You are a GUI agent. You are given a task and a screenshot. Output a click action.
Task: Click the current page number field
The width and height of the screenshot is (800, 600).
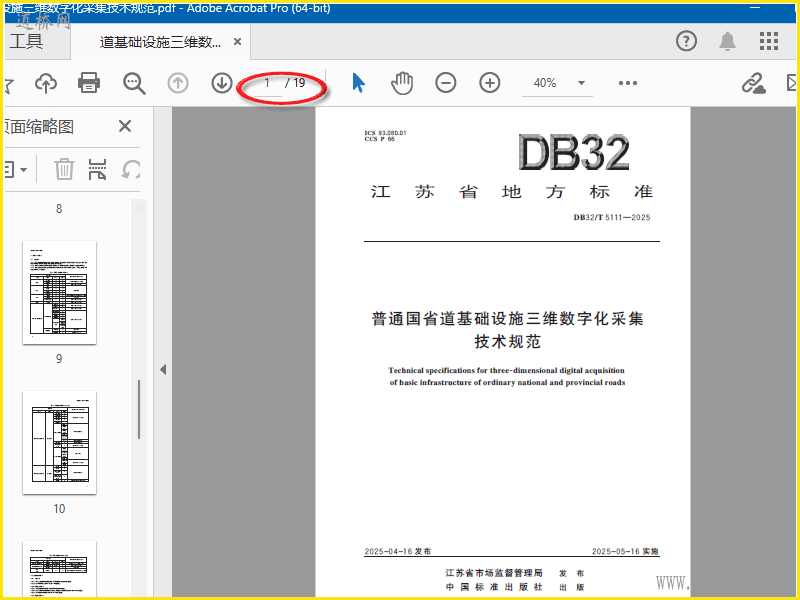coord(266,83)
